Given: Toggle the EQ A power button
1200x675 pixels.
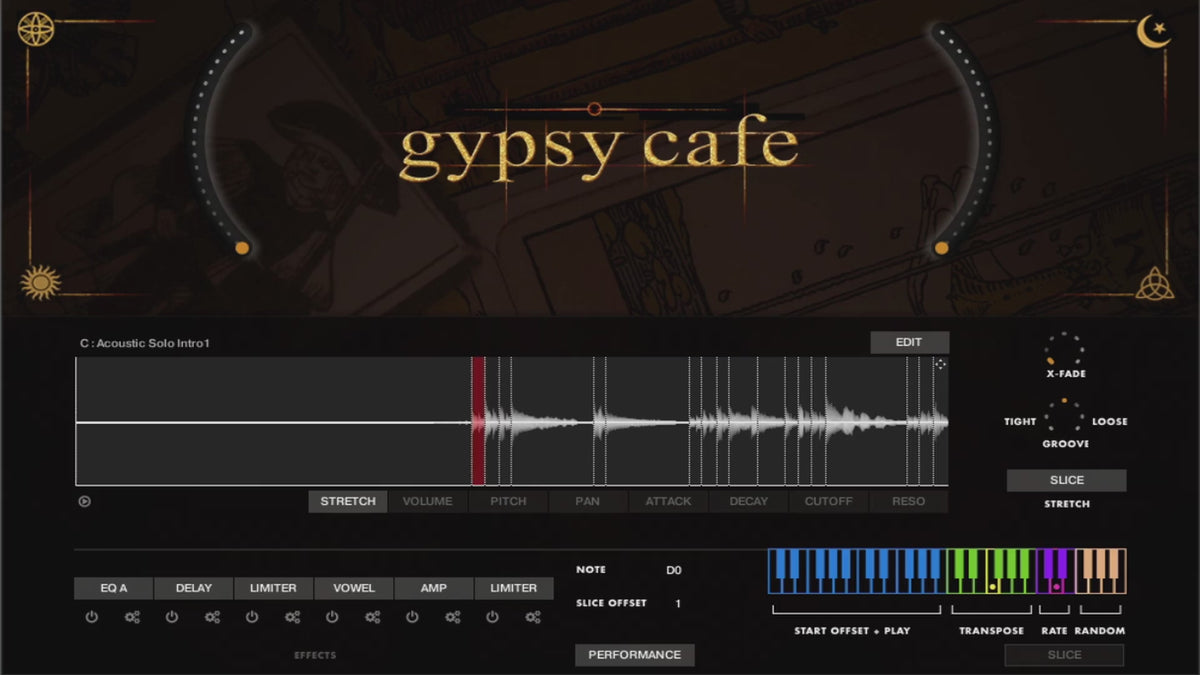Looking at the screenshot, I should coord(92,617).
